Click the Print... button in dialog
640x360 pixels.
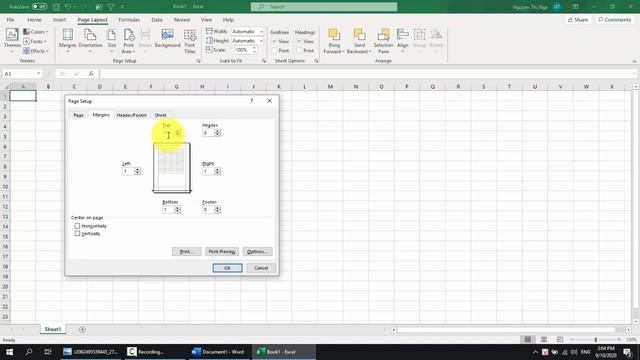187,251
